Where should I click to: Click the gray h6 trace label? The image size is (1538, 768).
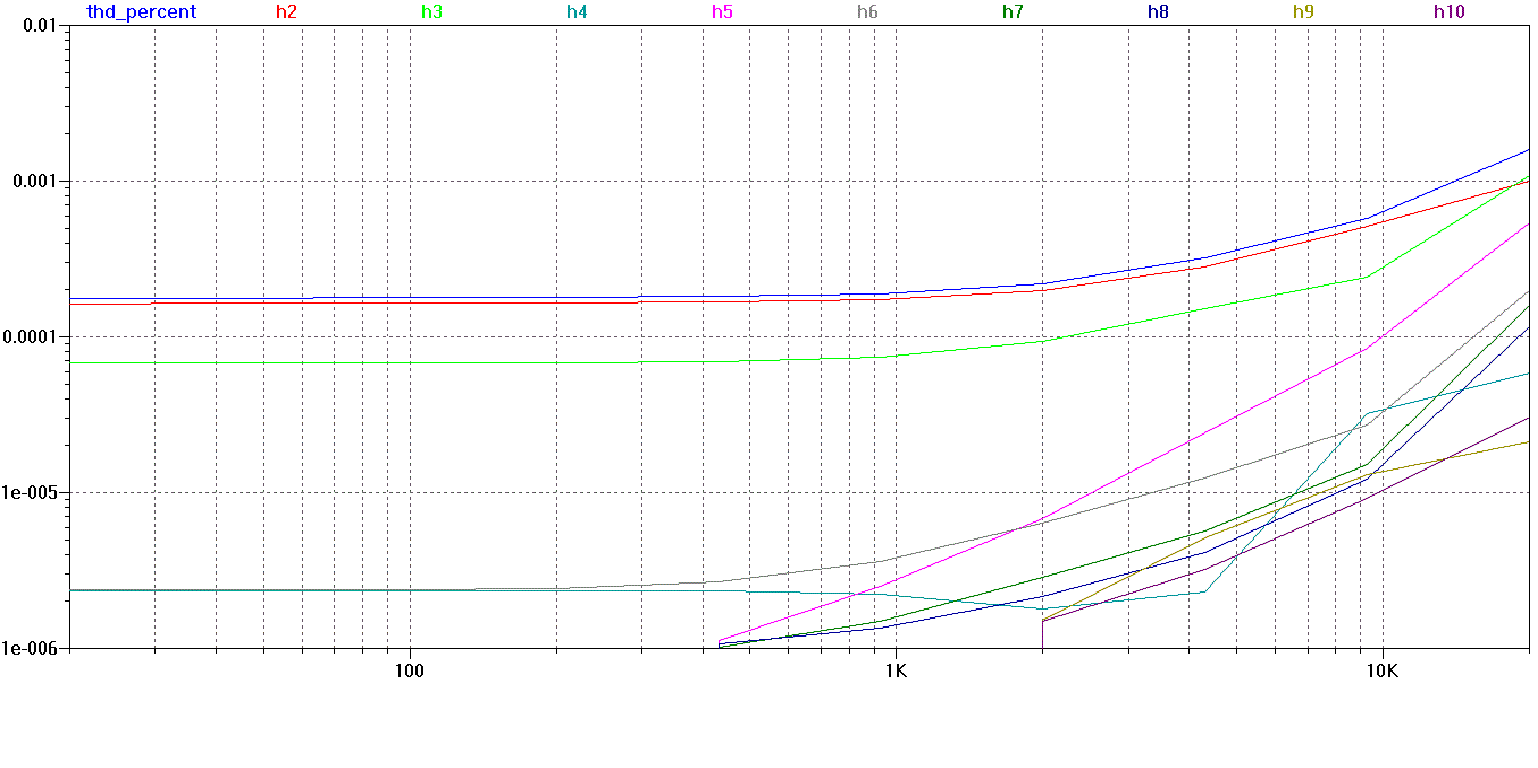(867, 12)
